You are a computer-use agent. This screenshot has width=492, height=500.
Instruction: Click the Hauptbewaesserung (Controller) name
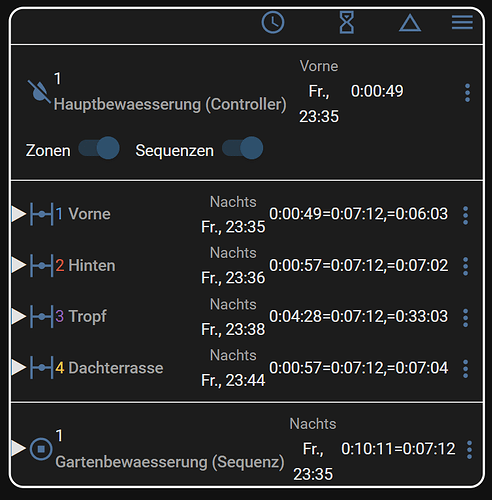pos(170,104)
